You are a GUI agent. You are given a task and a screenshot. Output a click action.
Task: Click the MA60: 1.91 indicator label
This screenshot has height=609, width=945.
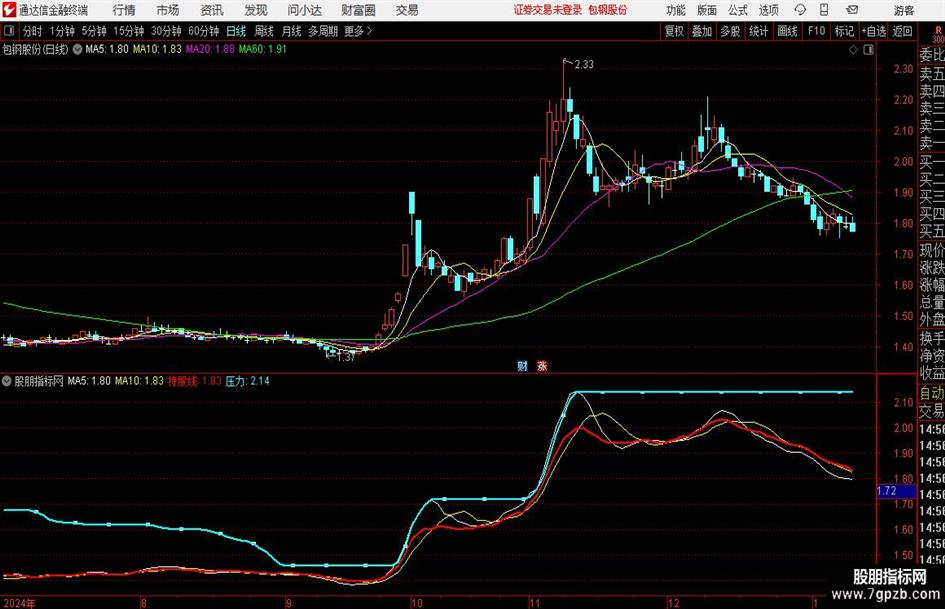[263, 49]
